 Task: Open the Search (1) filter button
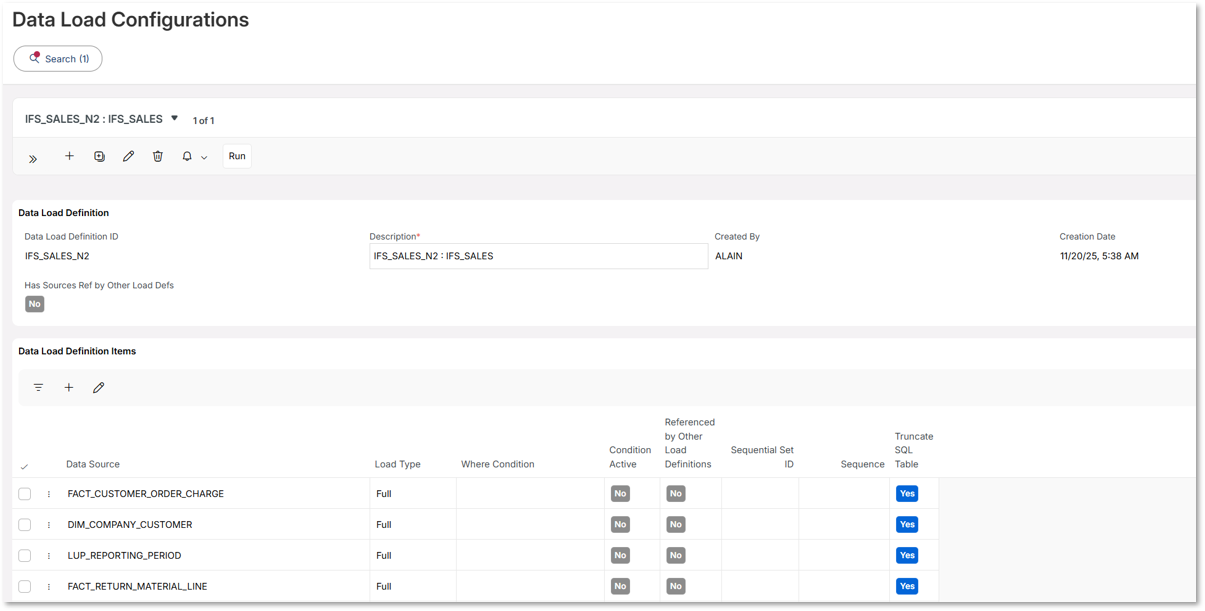[58, 59]
